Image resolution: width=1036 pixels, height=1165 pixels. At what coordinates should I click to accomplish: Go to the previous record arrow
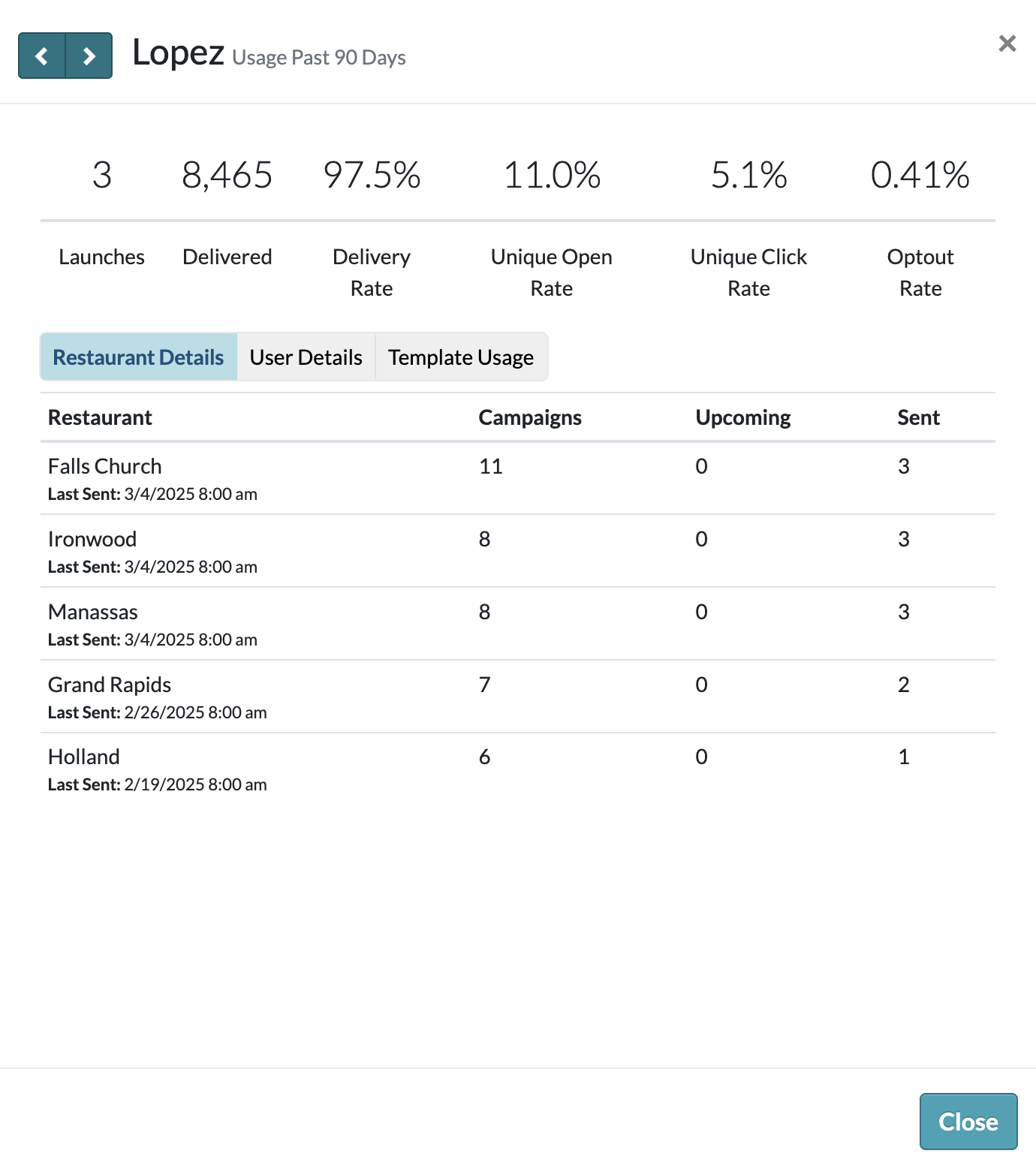(x=42, y=56)
